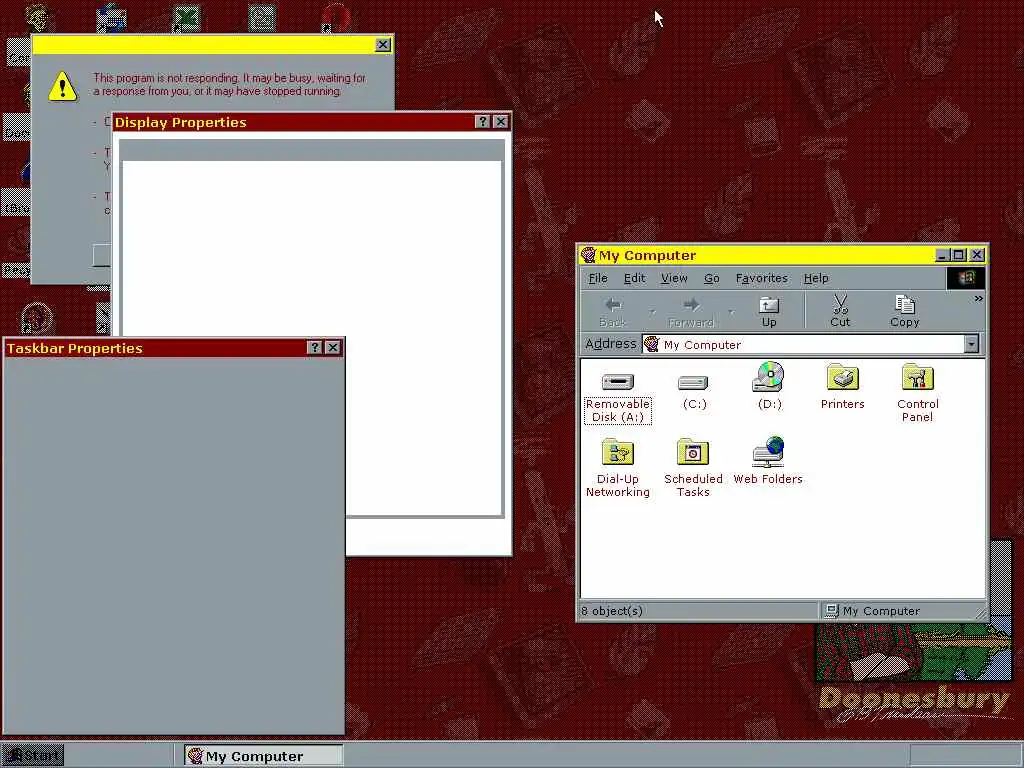This screenshot has width=1024, height=768.
Task: Open the Edit menu in My Computer
Action: 634,278
